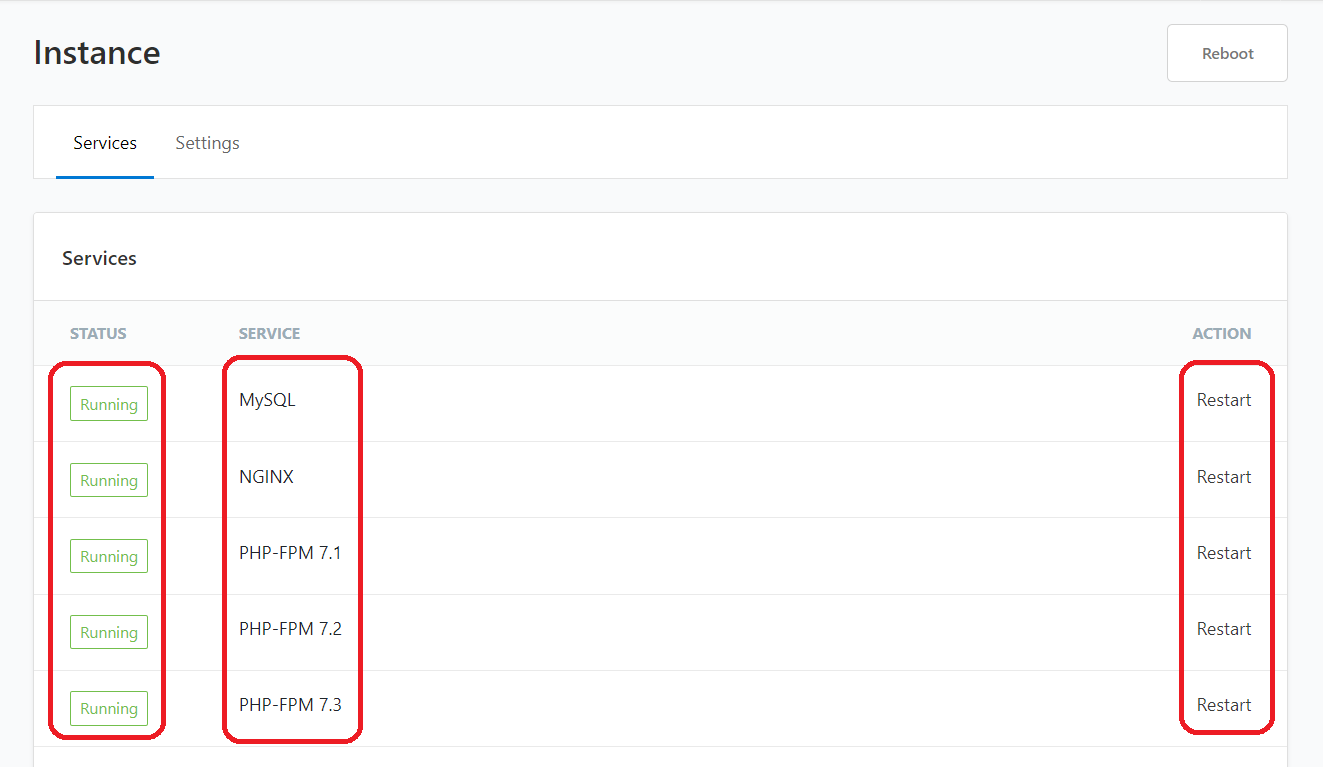Restart the MySQL service
The width and height of the screenshot is (1323, 767).
[1224, 400]
